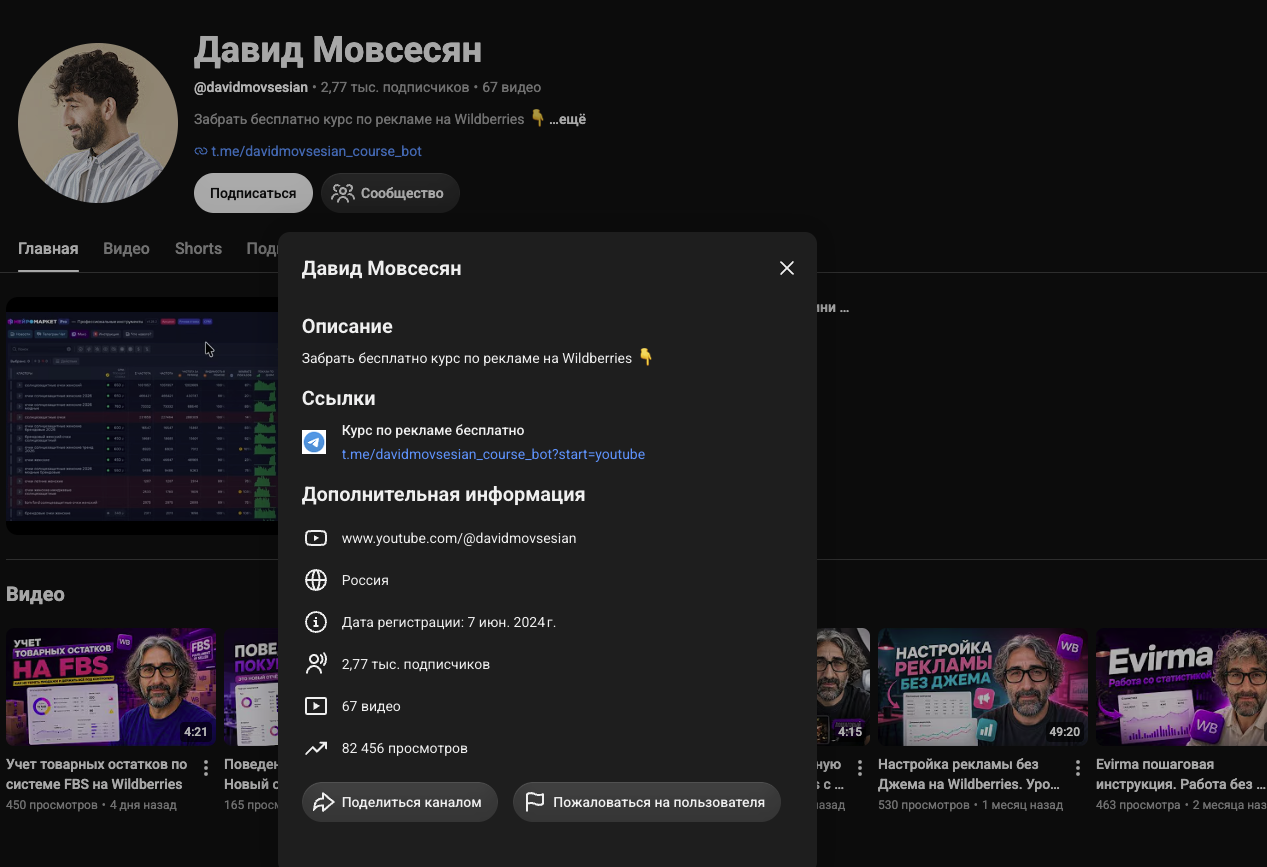Open menu for 'Настройка рекламы без Джема' video
Screen dimensions: 1267x867
[x=1078, y=768]
